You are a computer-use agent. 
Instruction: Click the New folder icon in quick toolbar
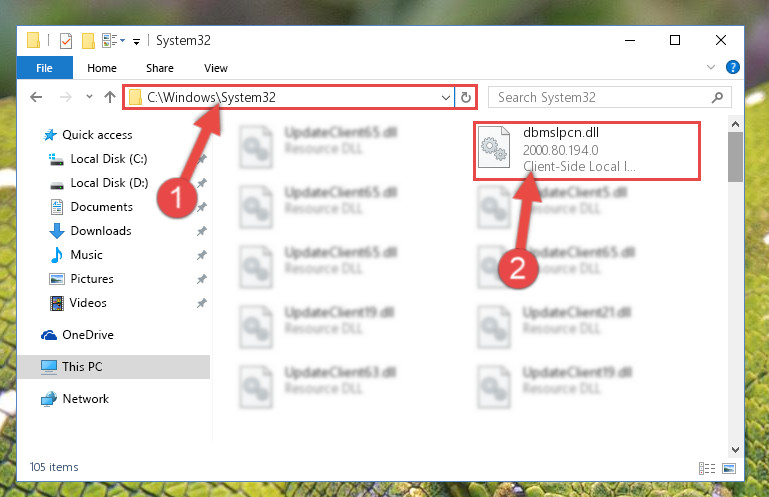[x=88, y=41]
